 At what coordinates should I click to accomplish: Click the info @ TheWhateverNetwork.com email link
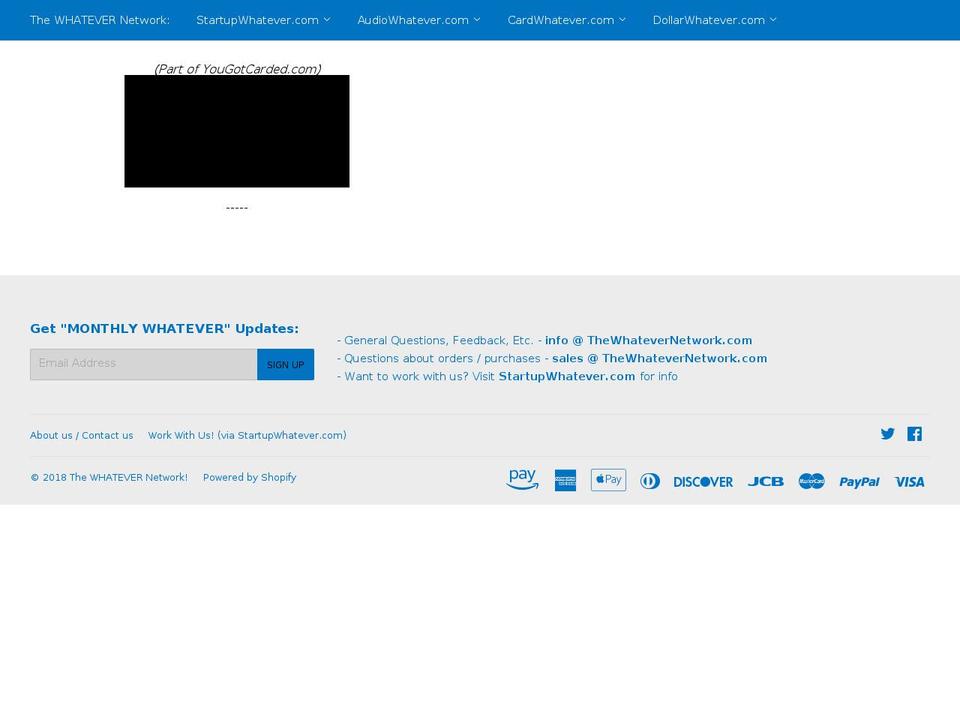click(x=648, y=340)
